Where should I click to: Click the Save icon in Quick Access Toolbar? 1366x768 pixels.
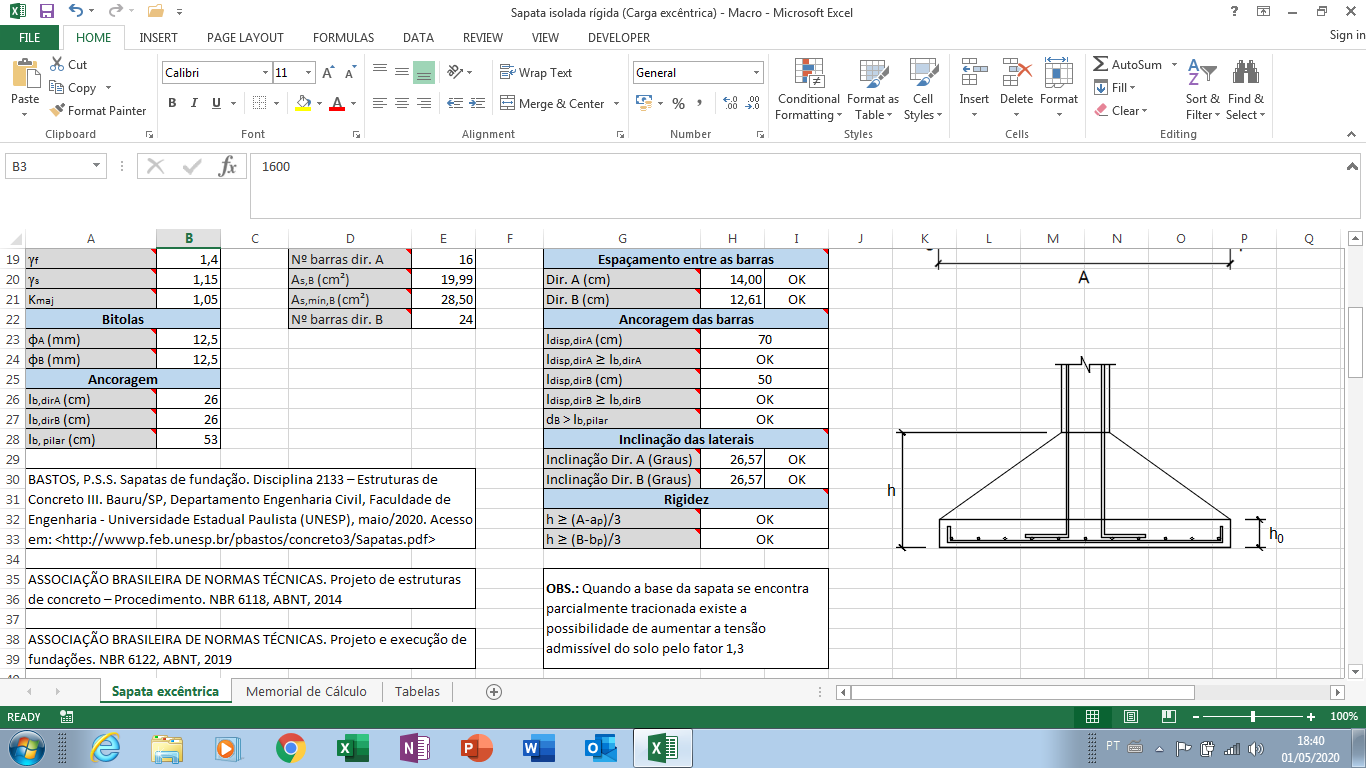46,12
